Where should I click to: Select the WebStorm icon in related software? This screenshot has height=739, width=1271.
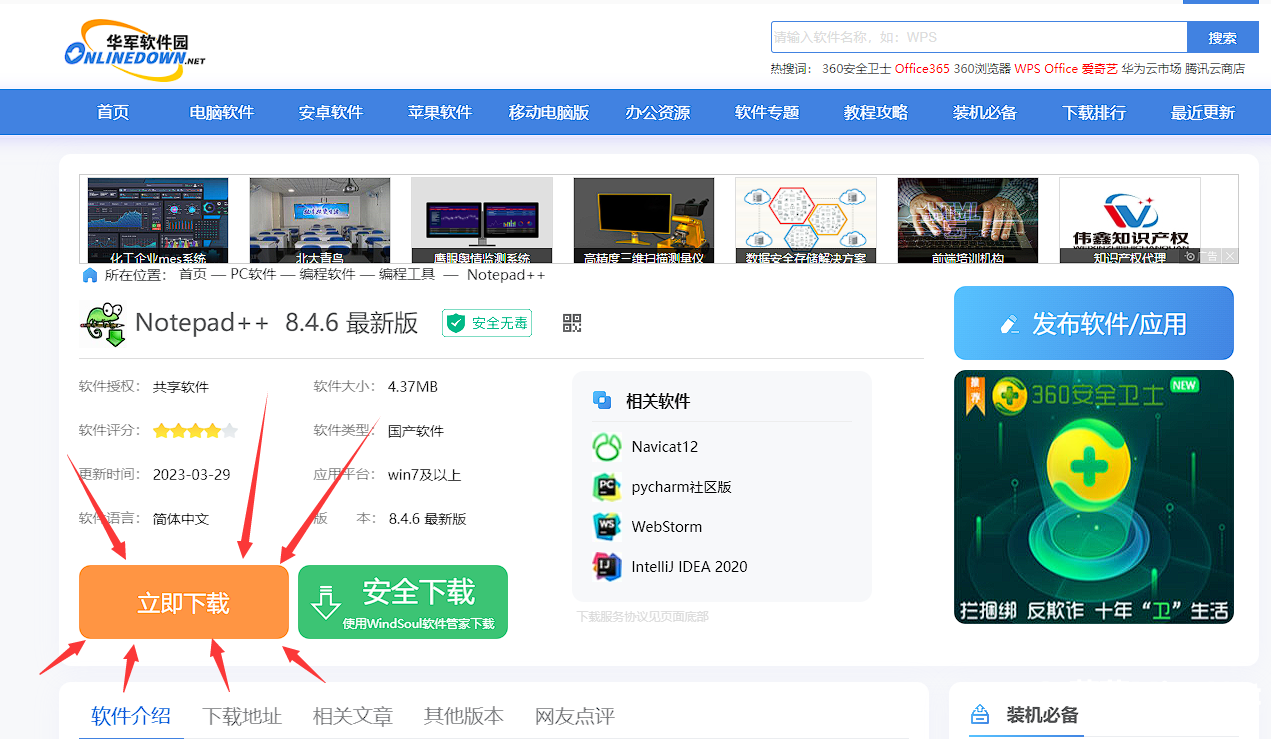pos(607,527)
